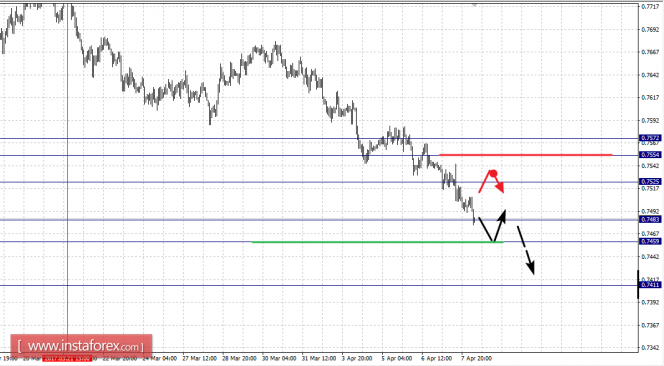The height and width of the screenshot is (366, 664).
Task: Click the 0.7525 price level tag
Action: coord(650,182)
